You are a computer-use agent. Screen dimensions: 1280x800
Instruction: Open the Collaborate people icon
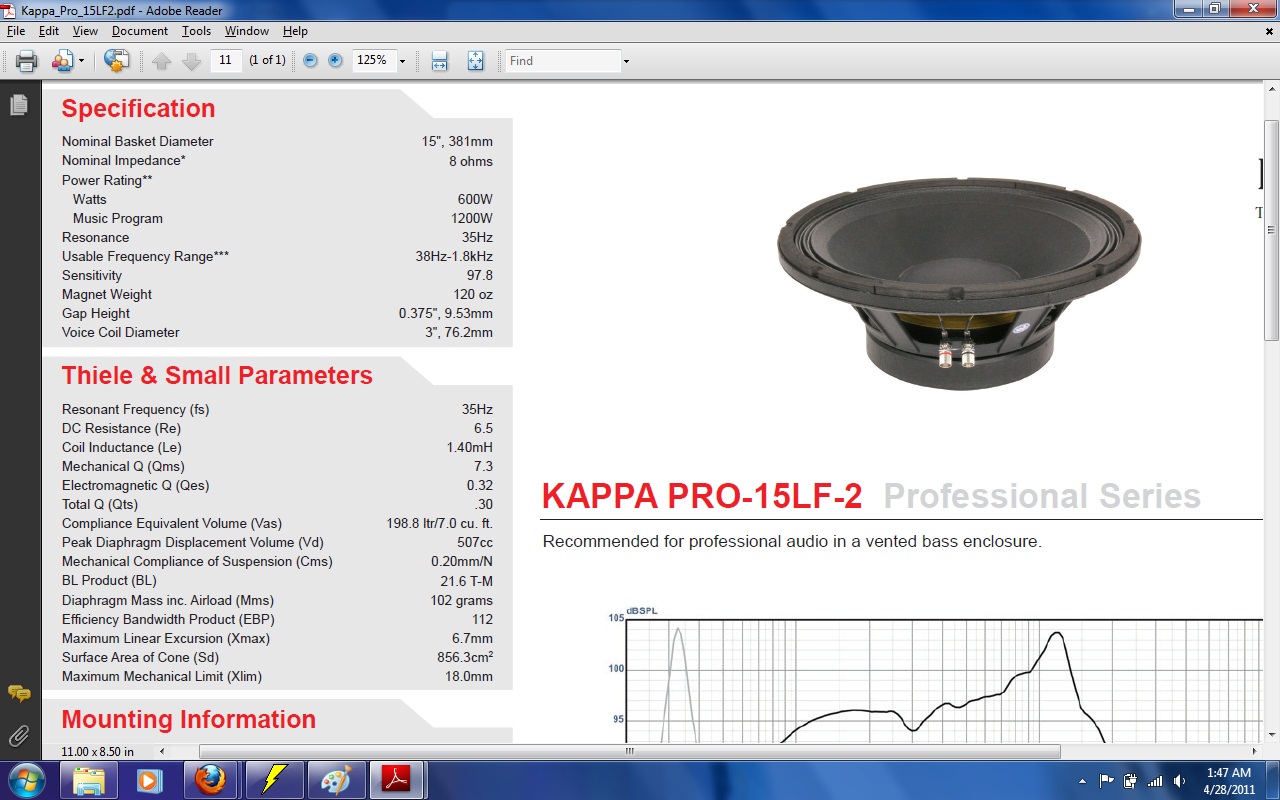click(62, 61)
